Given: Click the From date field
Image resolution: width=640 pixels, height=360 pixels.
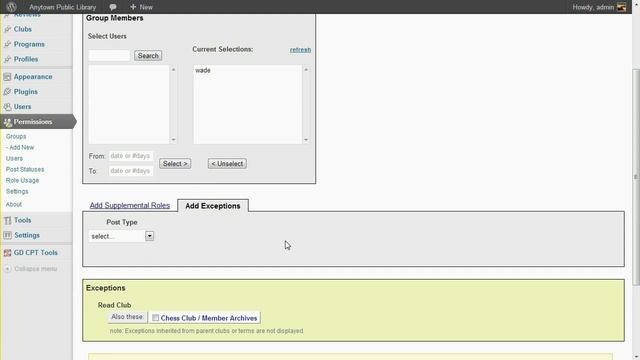Looking at the screenshot, I should pyautogui.click(x=131, y=156).
